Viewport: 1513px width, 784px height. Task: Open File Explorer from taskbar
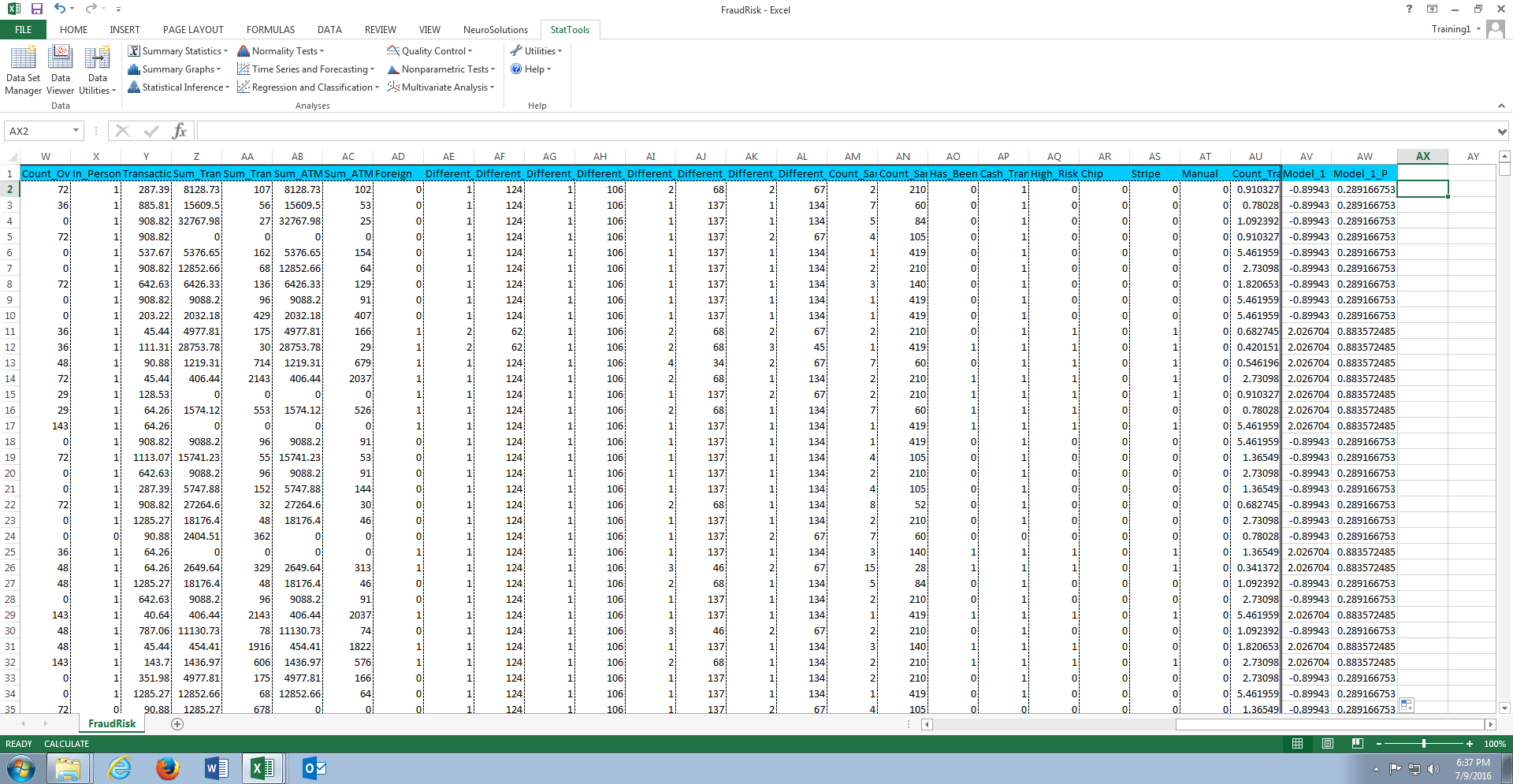pos(68,768)
